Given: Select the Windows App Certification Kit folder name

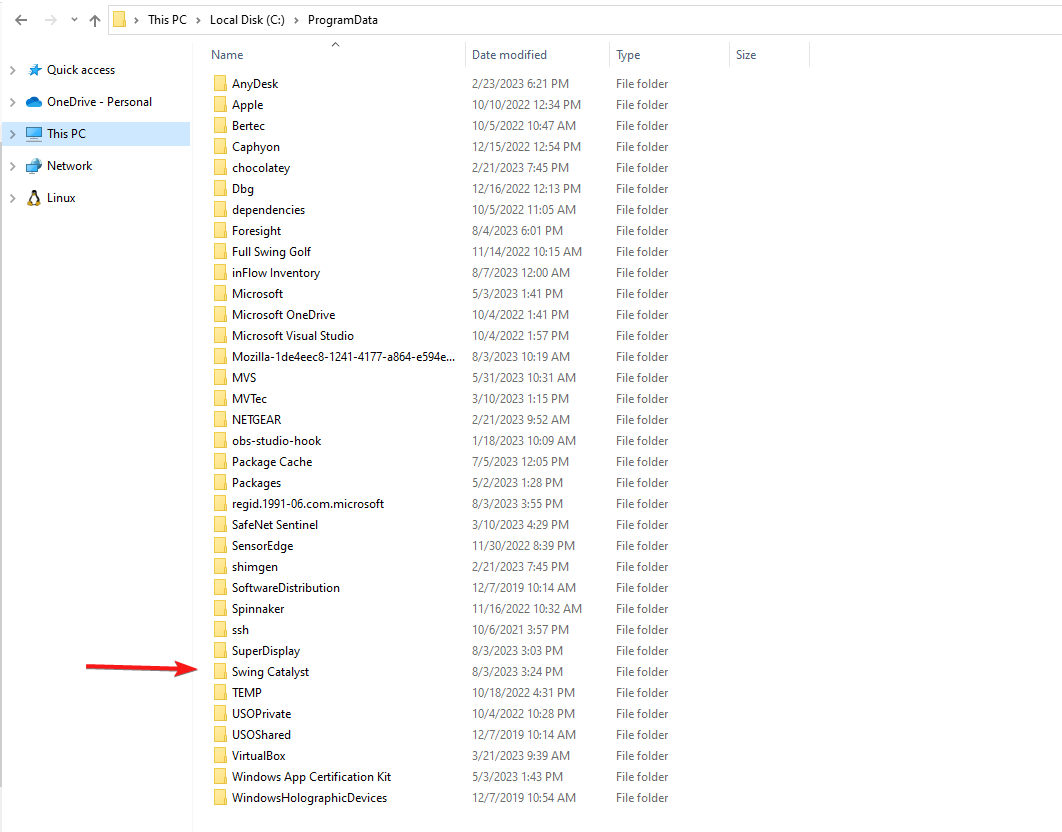Looking at the screenshot, I should [x=312, y=777].
